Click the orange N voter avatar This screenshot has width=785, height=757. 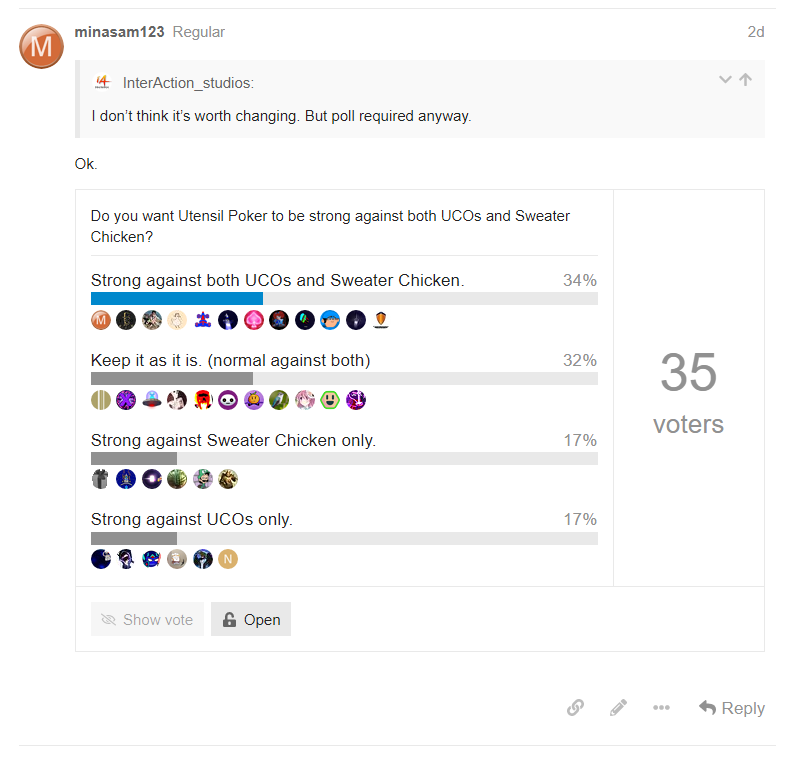(228, 559)
